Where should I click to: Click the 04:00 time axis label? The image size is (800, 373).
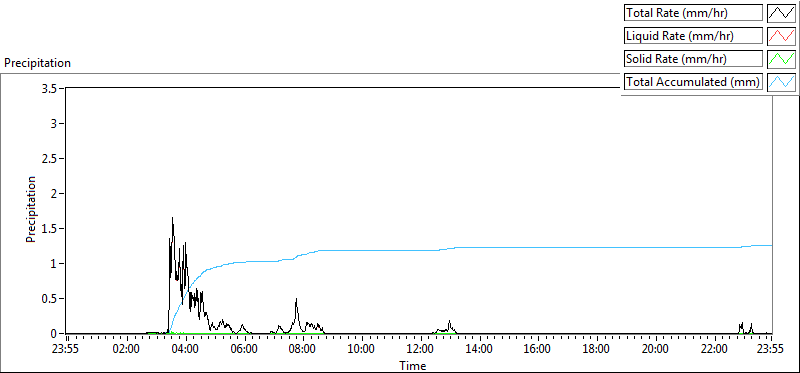click(x=185, y=350)
